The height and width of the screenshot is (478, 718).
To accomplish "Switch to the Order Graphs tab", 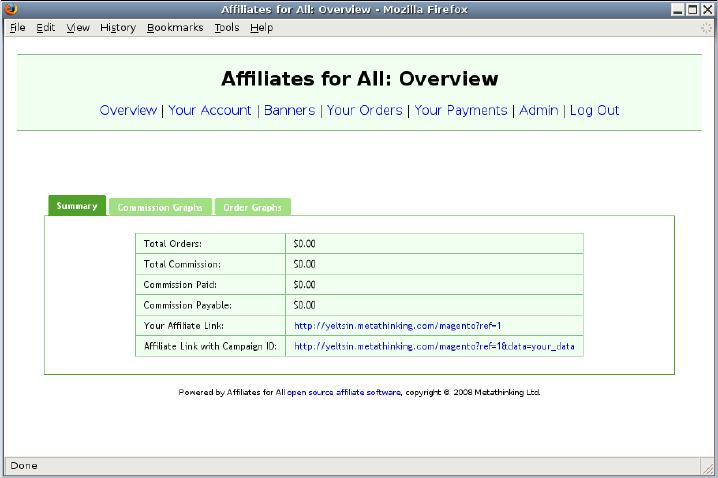I will coord(252,207).
